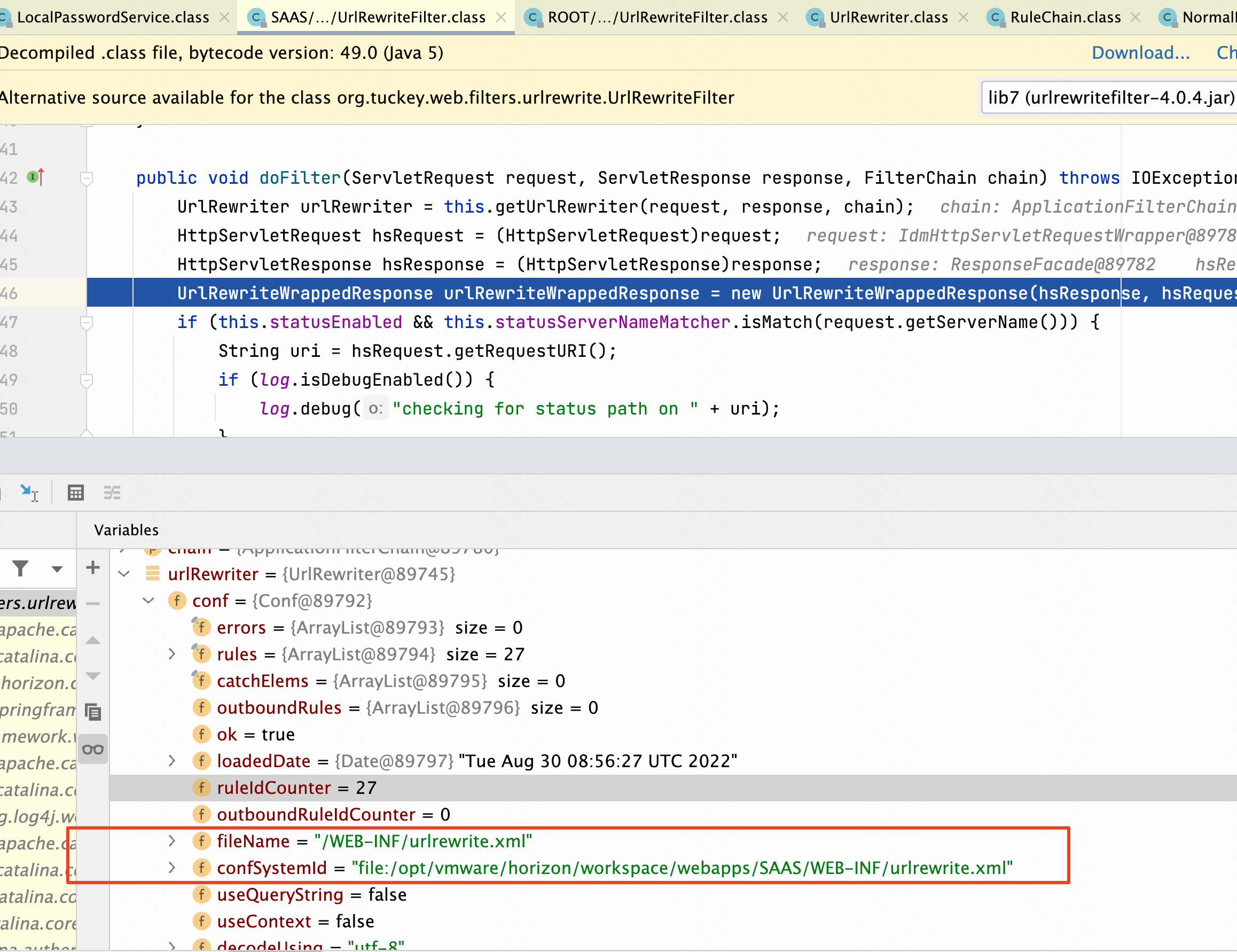Select the useQueryString = false row
The height and width of the screenshot is (952, 1237).
673,894
